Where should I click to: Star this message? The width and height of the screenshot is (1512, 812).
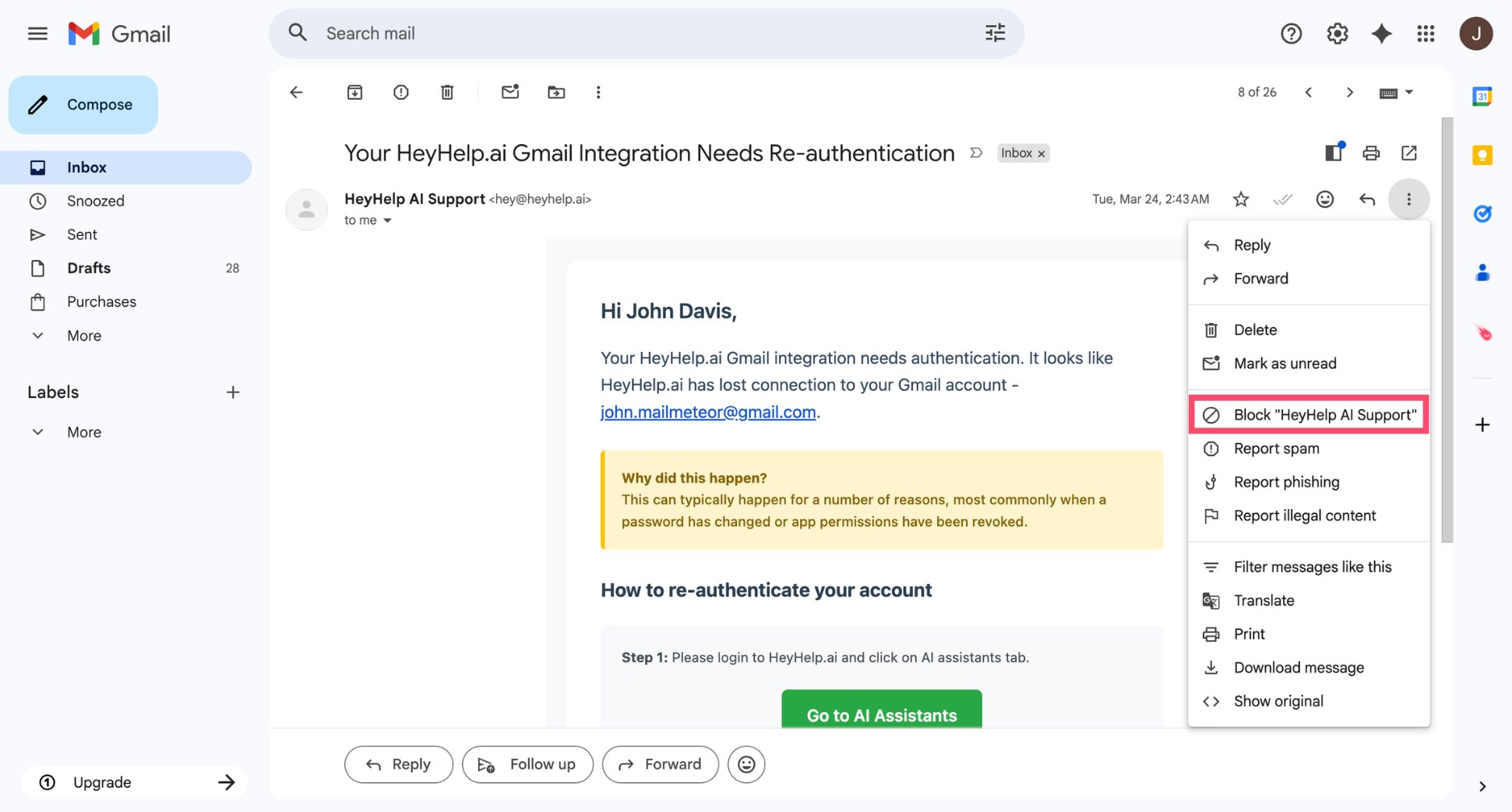click(x=1241, y=199)
